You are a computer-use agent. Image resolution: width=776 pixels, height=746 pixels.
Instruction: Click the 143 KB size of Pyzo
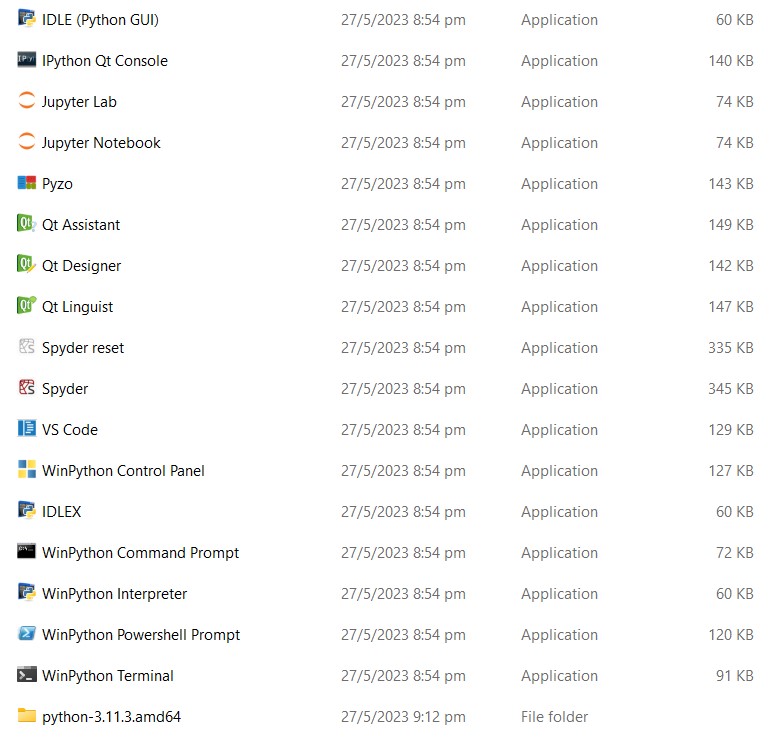tap(731, 184)
